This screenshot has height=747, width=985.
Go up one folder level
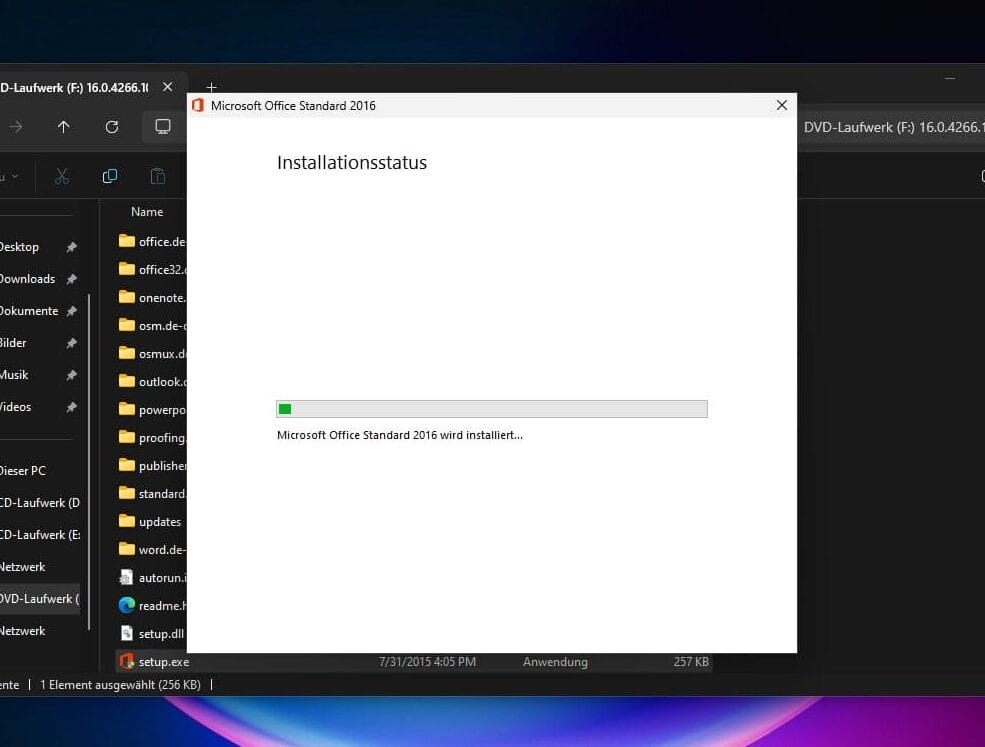click(64, 127)
